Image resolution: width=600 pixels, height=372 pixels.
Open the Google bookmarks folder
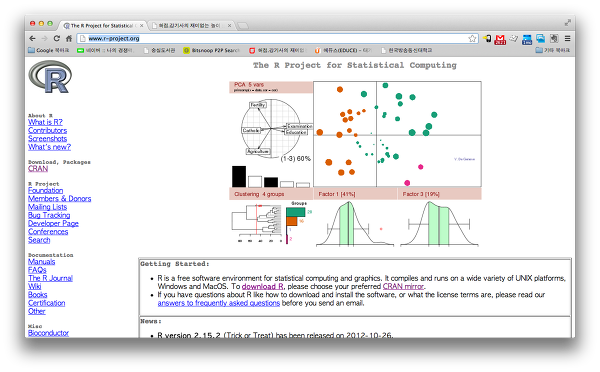49,50
